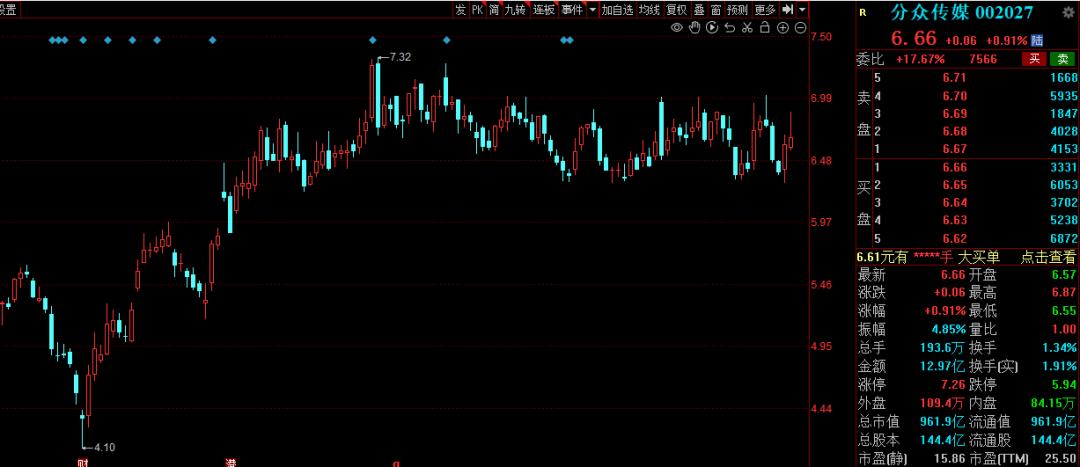Screen dimensions: 1080x467
Task: Open 设置 at top left corner
Action: [8, 10]
